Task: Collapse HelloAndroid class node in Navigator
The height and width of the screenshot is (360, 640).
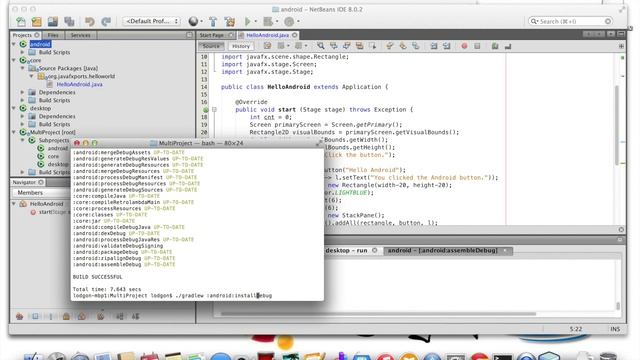Action: click(14, 204)
